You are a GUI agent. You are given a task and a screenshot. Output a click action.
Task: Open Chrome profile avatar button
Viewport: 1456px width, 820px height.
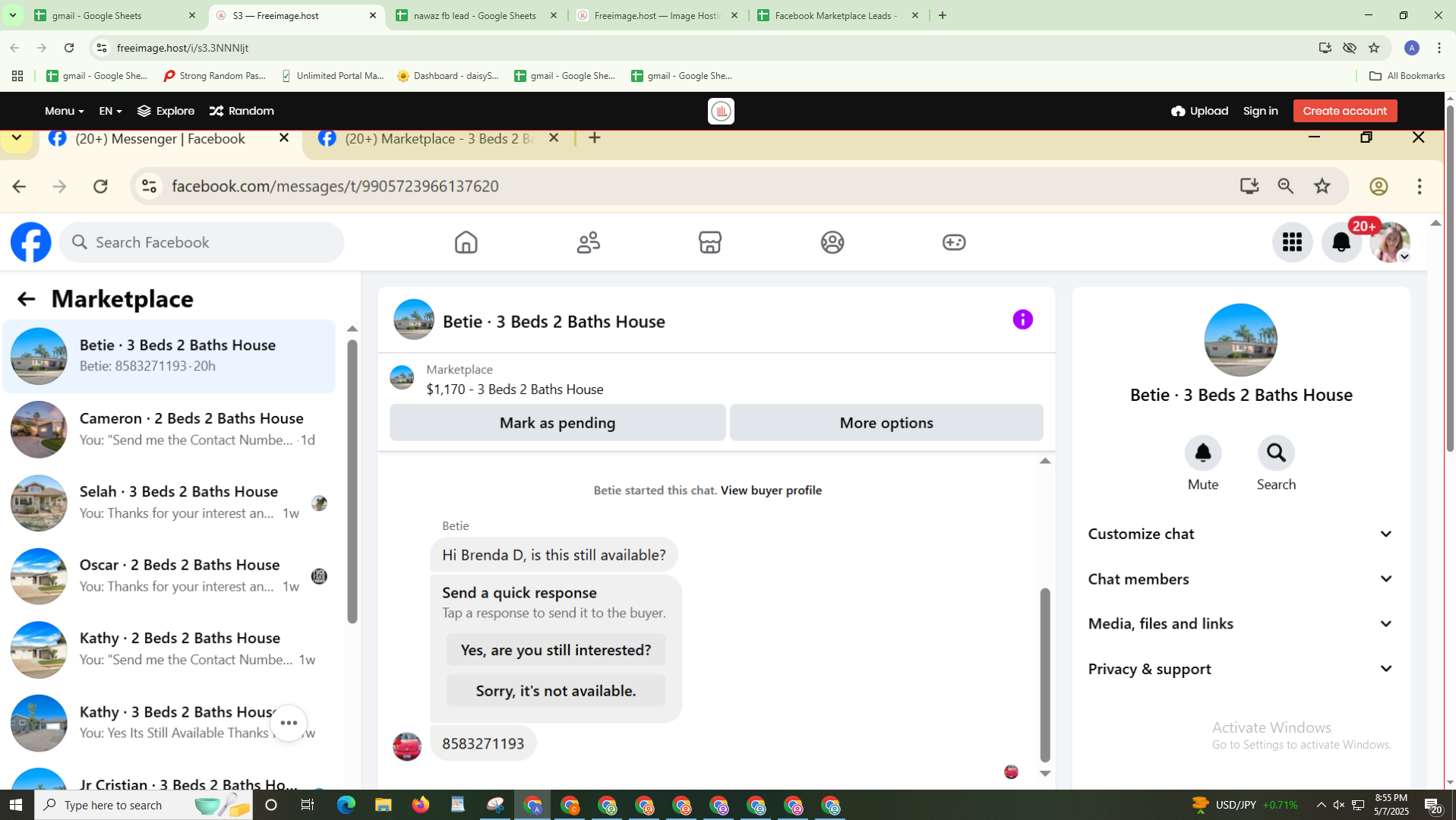pyautogui.click(x=1412, y=48)
